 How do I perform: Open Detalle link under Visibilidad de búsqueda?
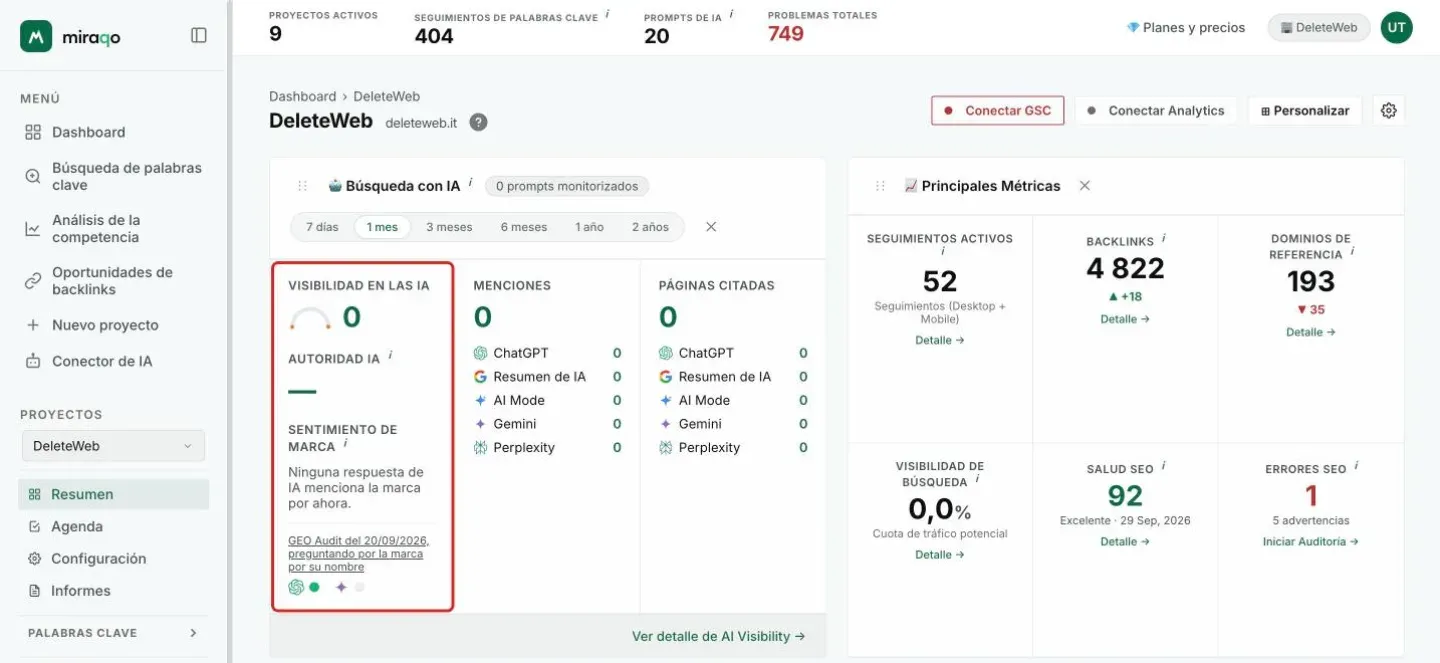click(940, 554)
